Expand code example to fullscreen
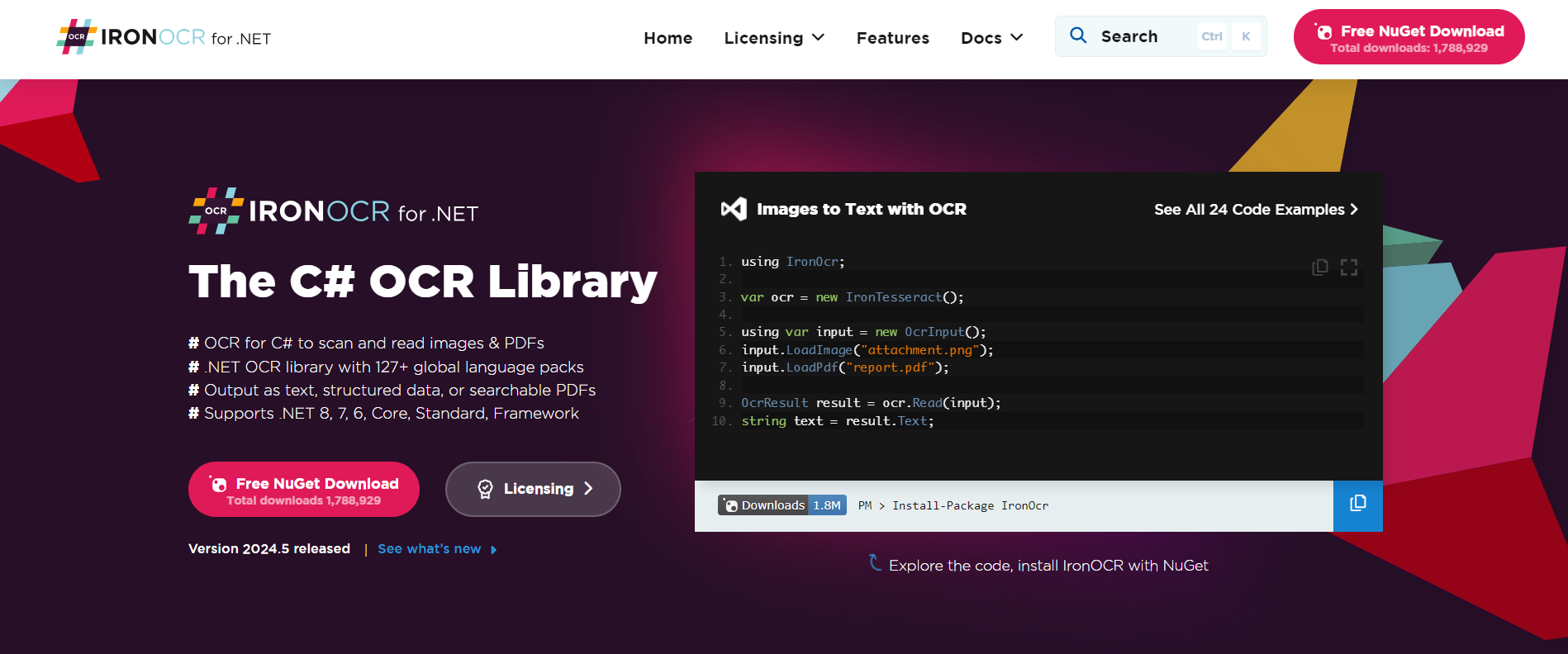1568x654 pixels. tap(1349, 267)
